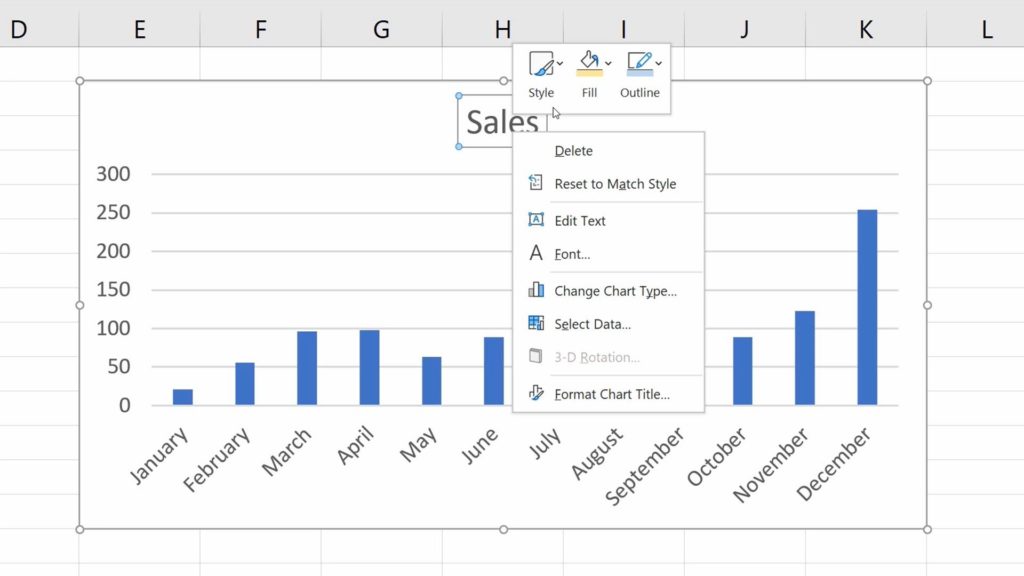This screenshot has width=1024, height=576.
Task: Click the Font icon beside Font...
Action: [537, 253]
